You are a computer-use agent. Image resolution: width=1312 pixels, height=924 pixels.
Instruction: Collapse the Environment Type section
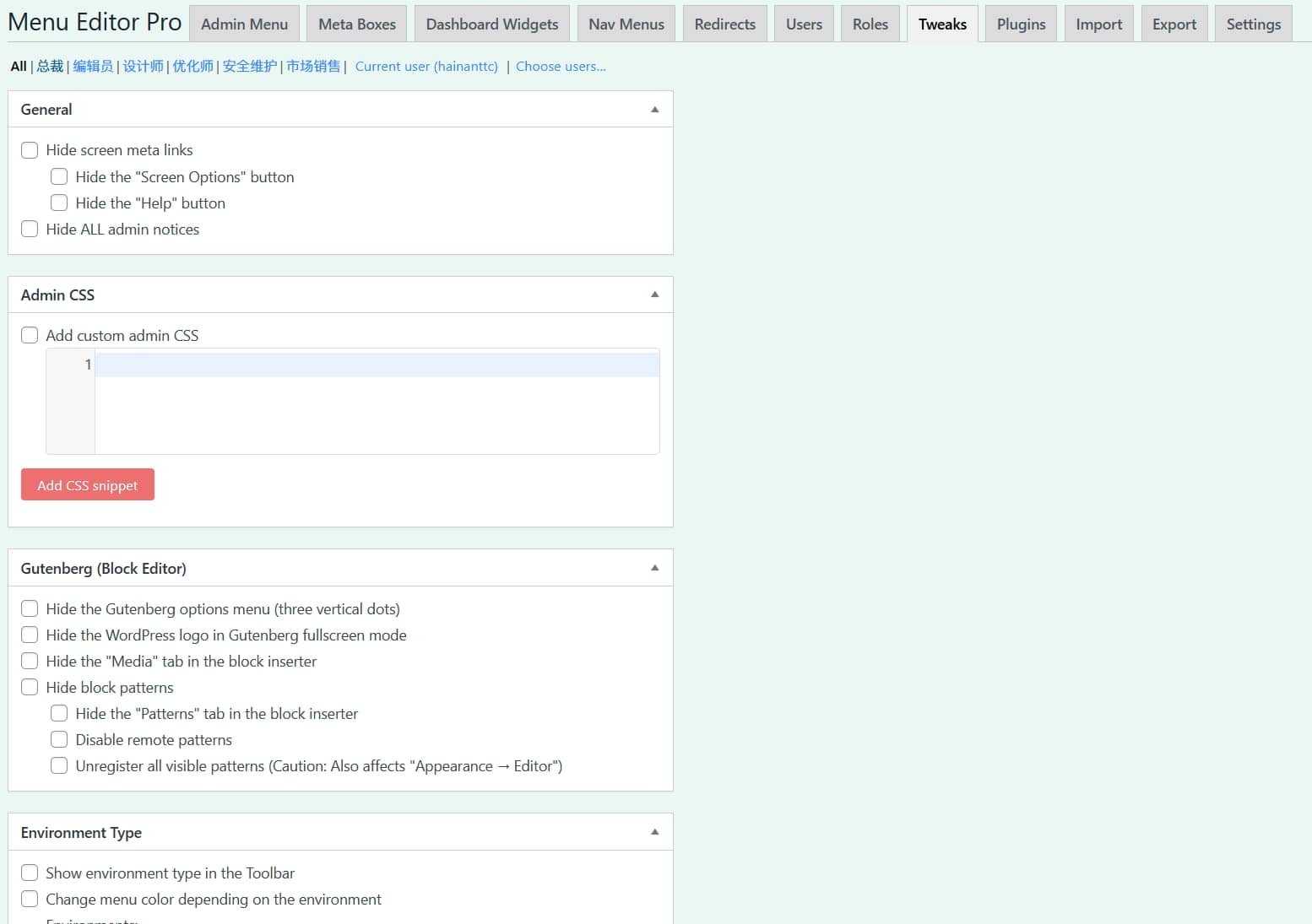click(654, 832)
